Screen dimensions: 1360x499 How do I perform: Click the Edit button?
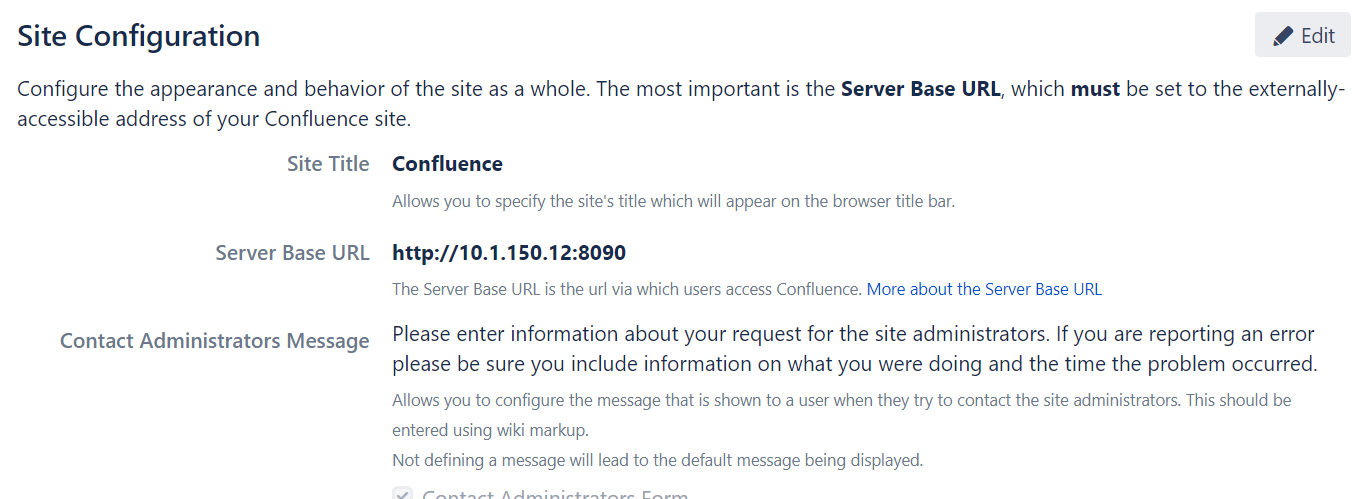pos(1302,36)
